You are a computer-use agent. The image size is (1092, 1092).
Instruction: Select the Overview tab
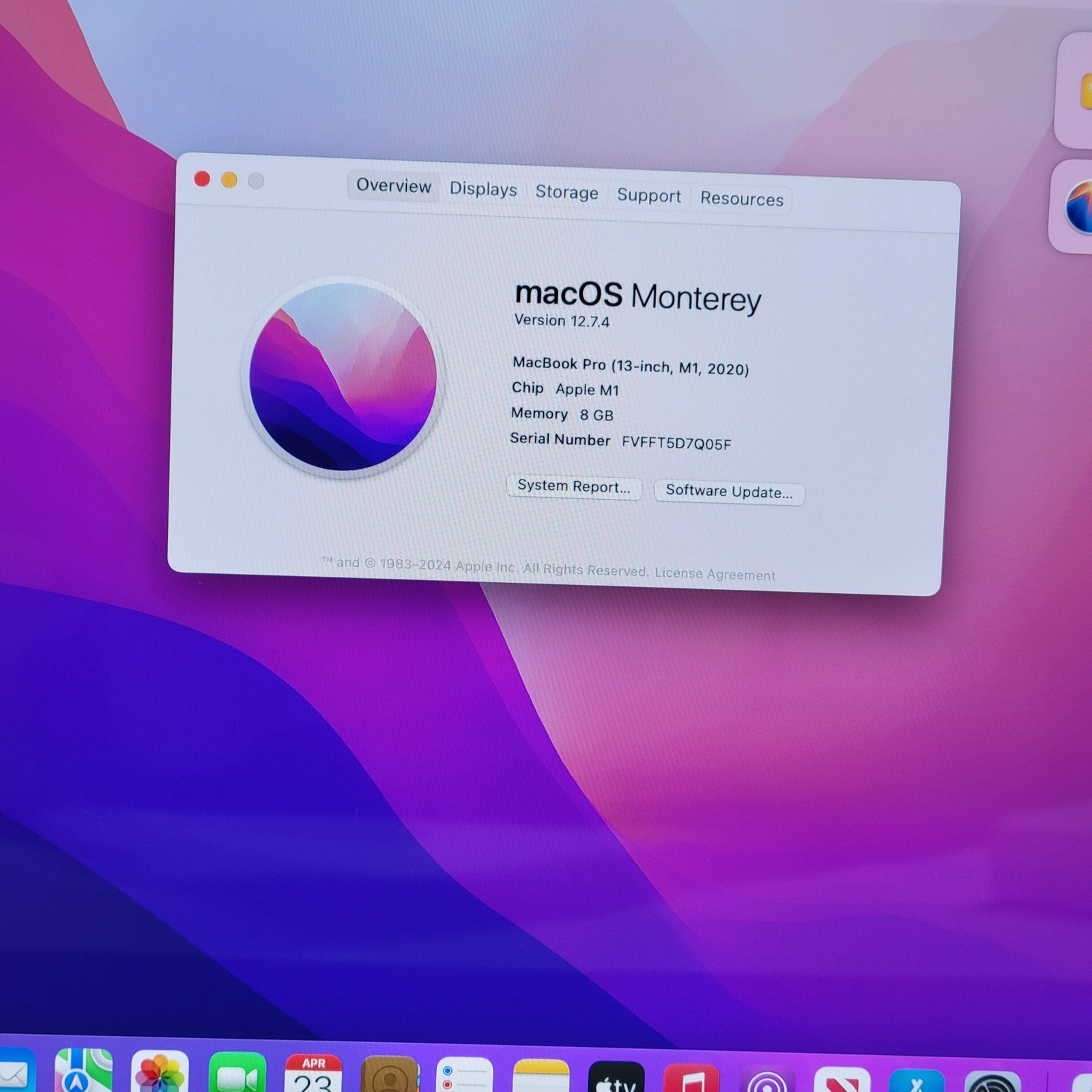click(393, 186)
